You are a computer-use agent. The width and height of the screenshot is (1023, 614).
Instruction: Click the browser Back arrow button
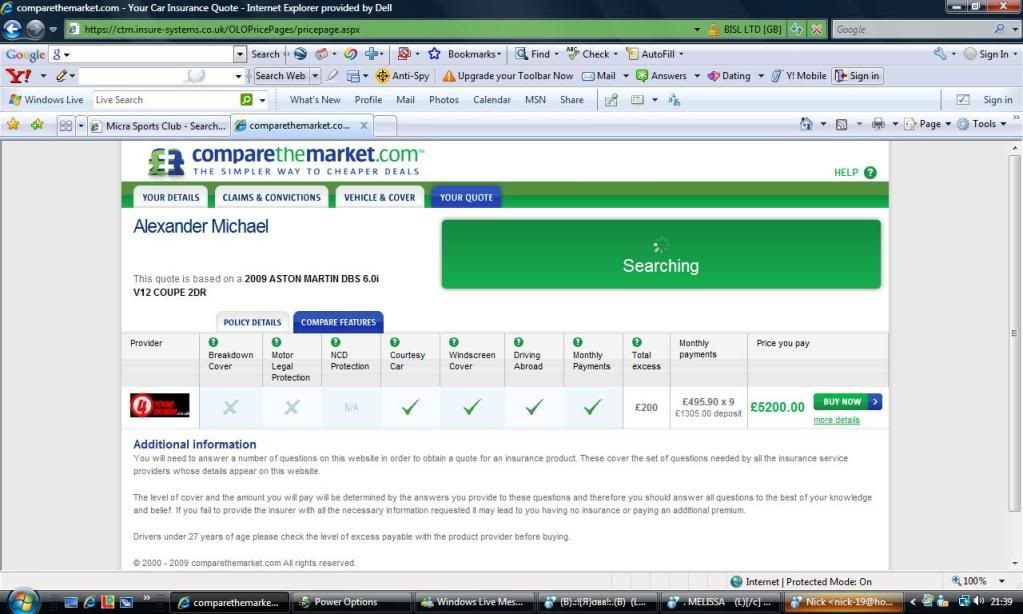pyautogui.click(x=12, y=29)
